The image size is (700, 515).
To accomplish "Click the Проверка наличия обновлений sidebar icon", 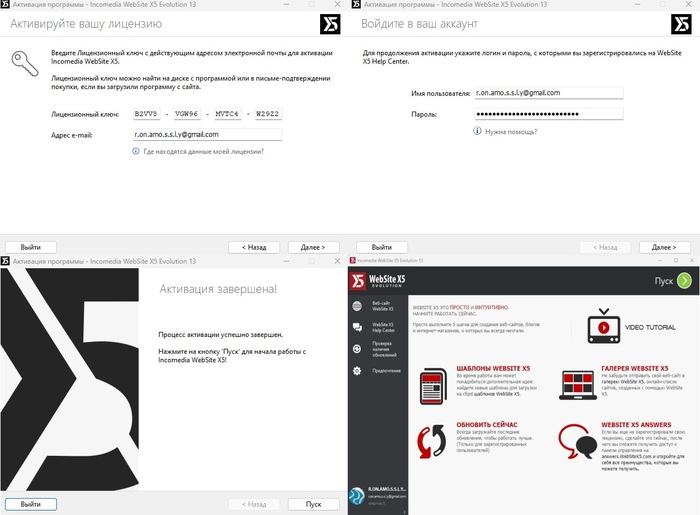I will 357,349.
